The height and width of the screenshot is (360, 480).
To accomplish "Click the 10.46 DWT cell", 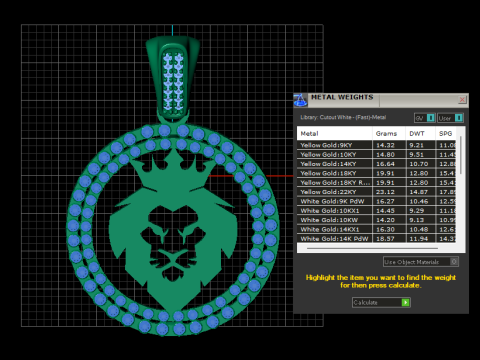I will pos(421,201).
